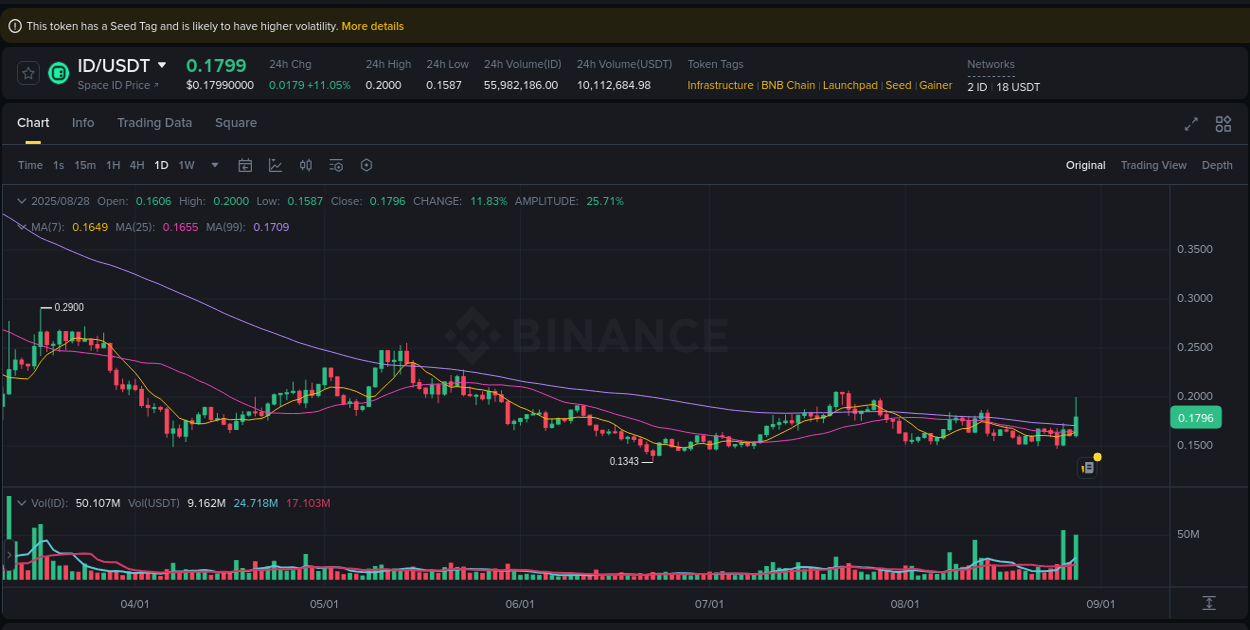Viewport: 1250px width, 630px height.
Task: Click the highlighted 0.1796 price label
Action: (1196, 417)
